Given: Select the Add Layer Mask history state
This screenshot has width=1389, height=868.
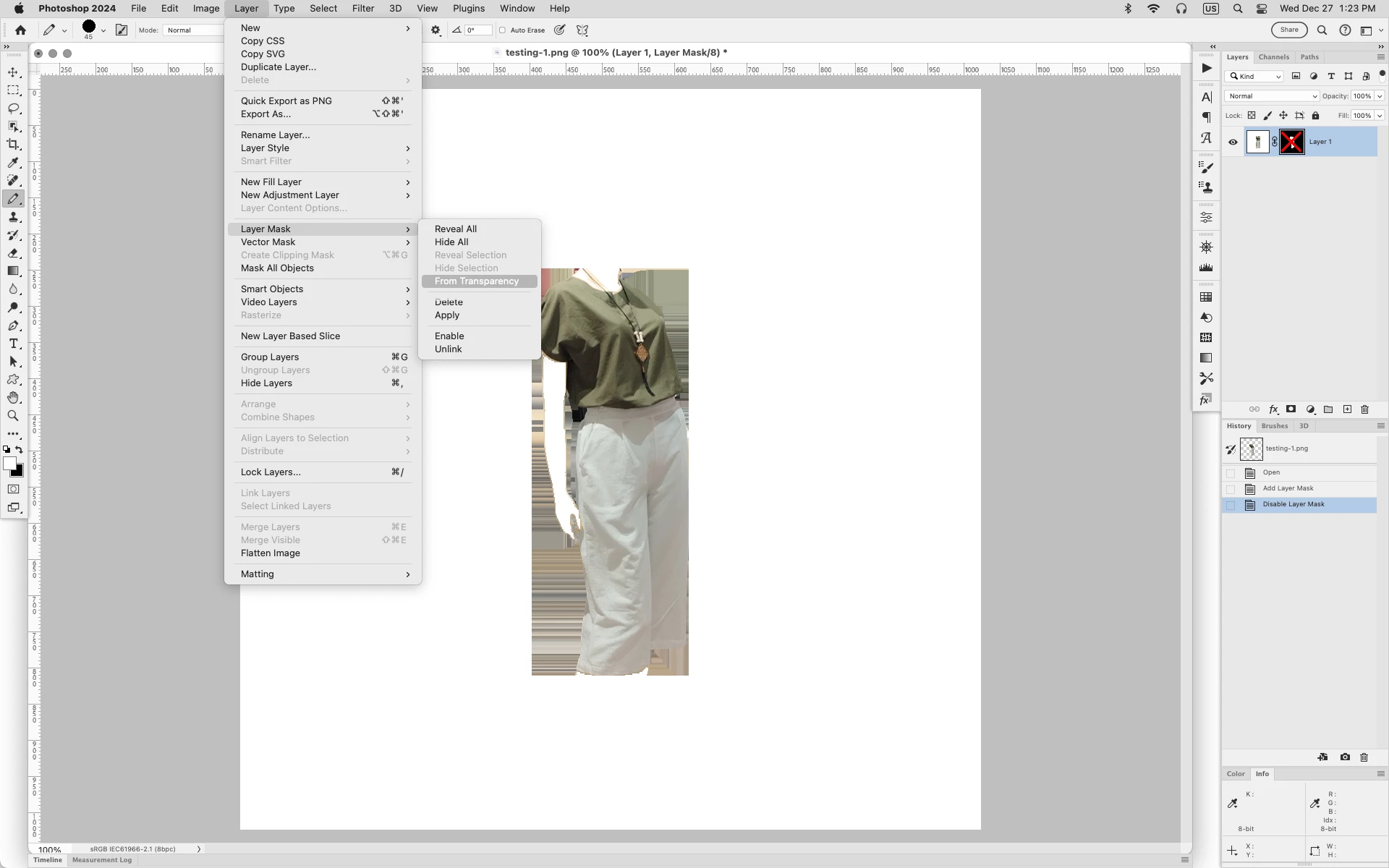Looking at the screenshot, I should click(x=1288, y=488).
